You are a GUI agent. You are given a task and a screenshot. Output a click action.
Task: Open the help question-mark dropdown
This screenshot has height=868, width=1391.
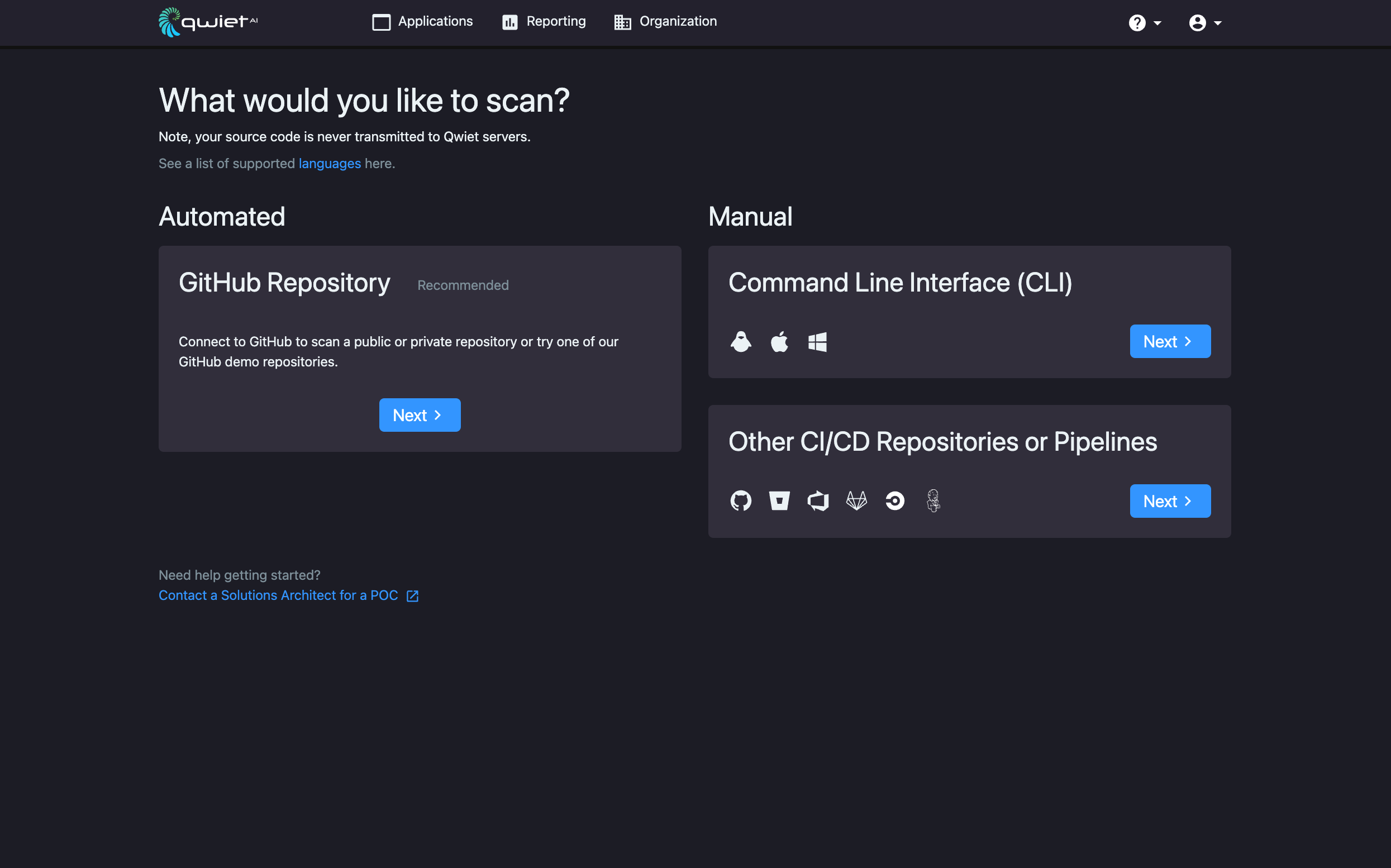(x=1144, y=23)
